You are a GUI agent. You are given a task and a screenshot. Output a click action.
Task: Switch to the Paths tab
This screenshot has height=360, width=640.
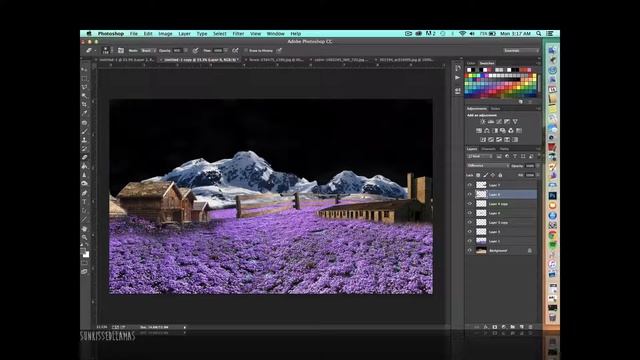click(504, 149)
